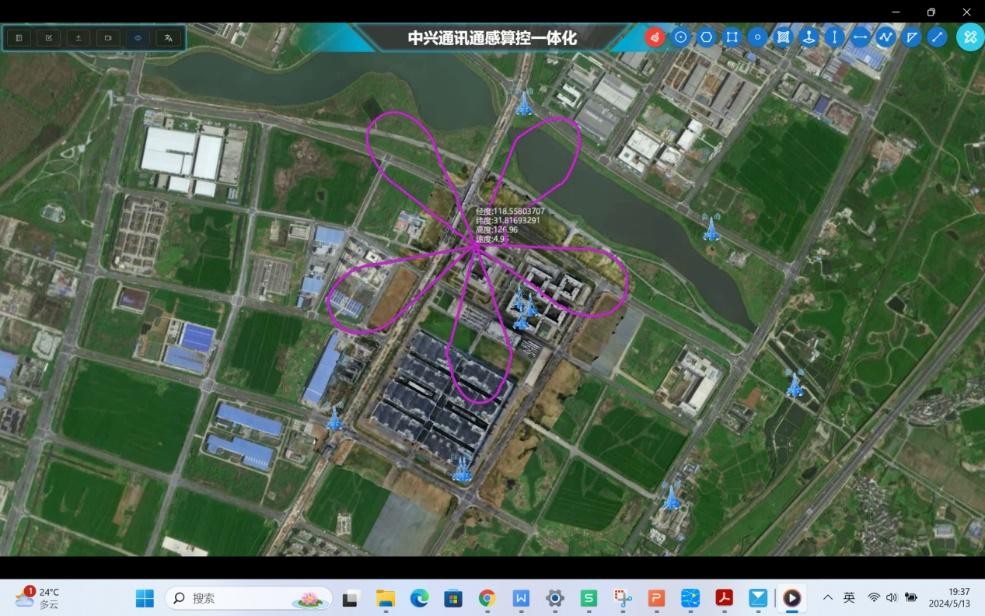Select the horizontal distance measurement tool

pos(861,37)
